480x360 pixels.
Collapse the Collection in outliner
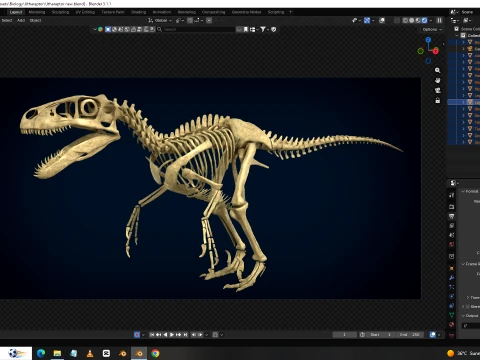pos(457,35)
